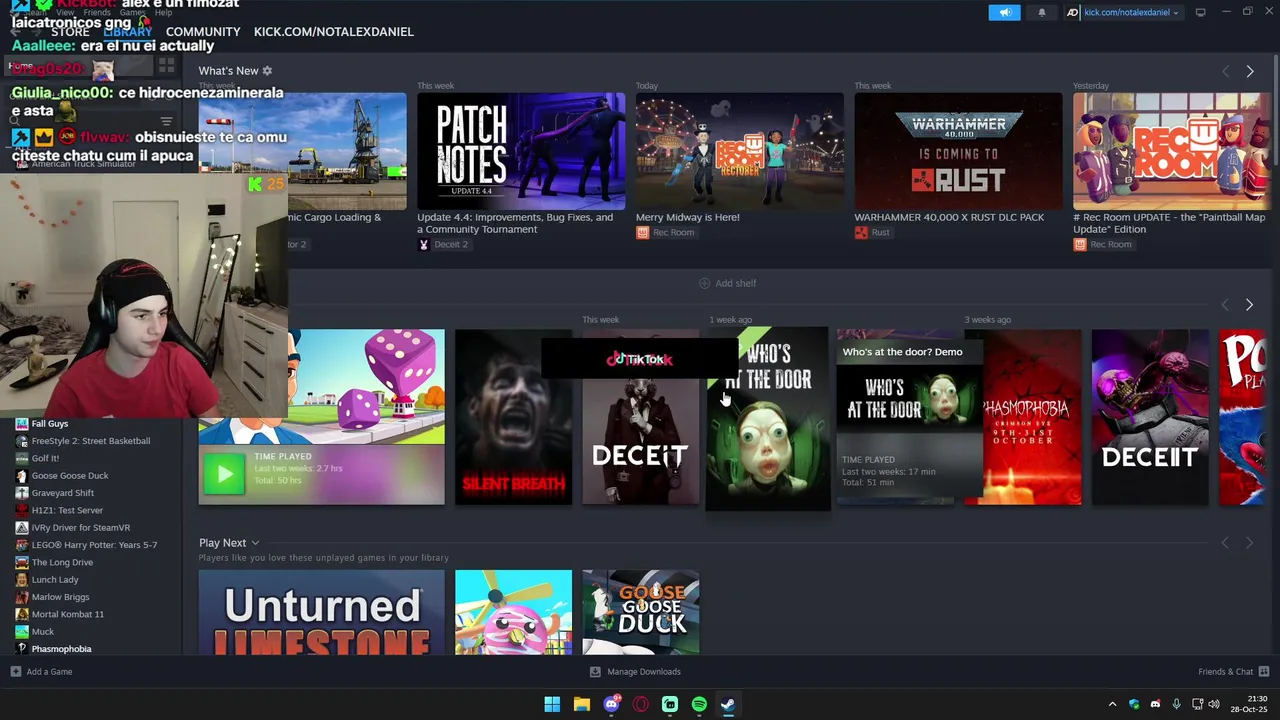Open Warhammer 40,000 X Rust news card
This screenshot has height=720, width=1280.
click(x=958, y=152)
